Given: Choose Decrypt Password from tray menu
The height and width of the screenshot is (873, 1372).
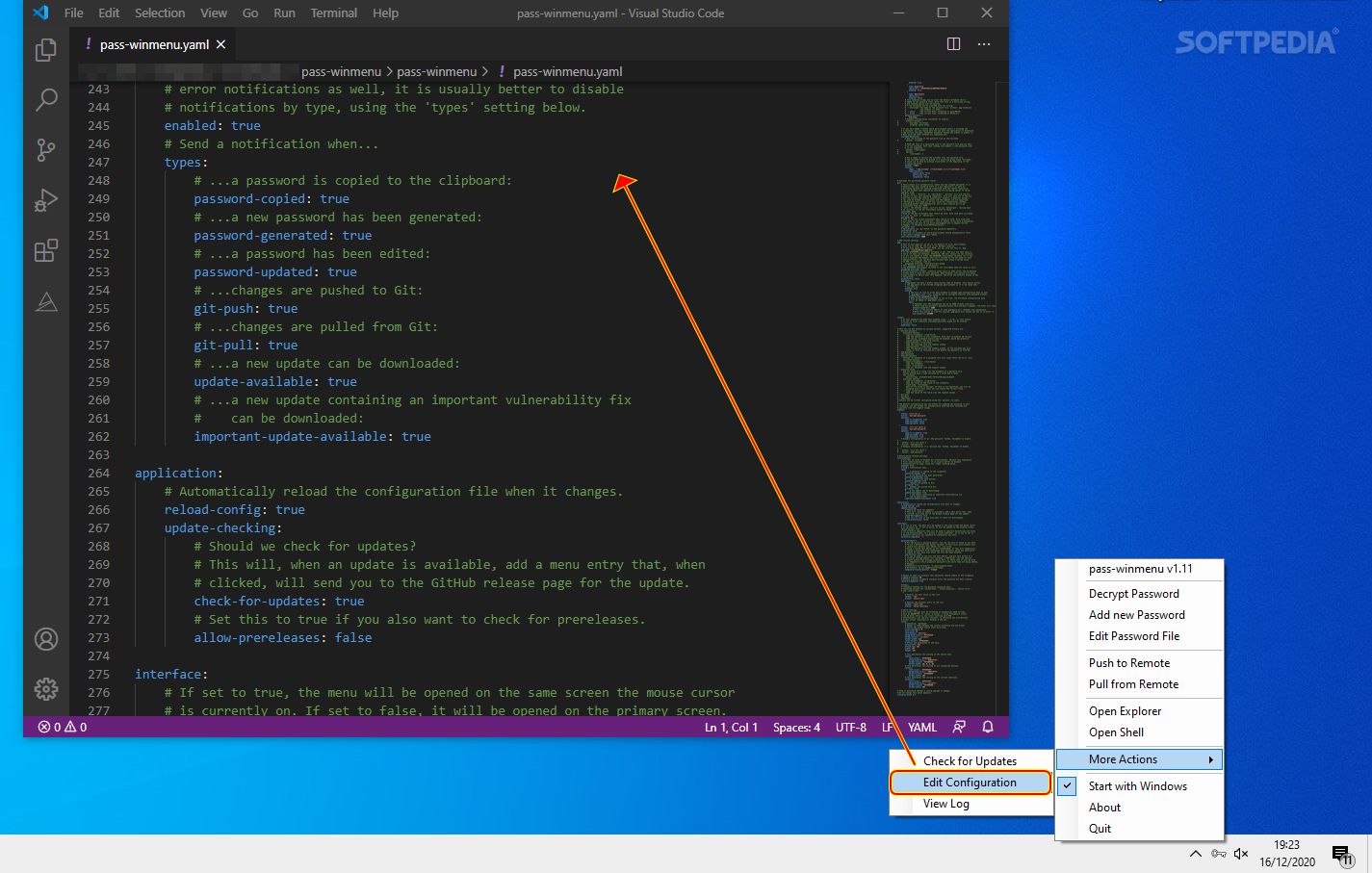Looking at the screenshot, I should tap(1140, 594).
